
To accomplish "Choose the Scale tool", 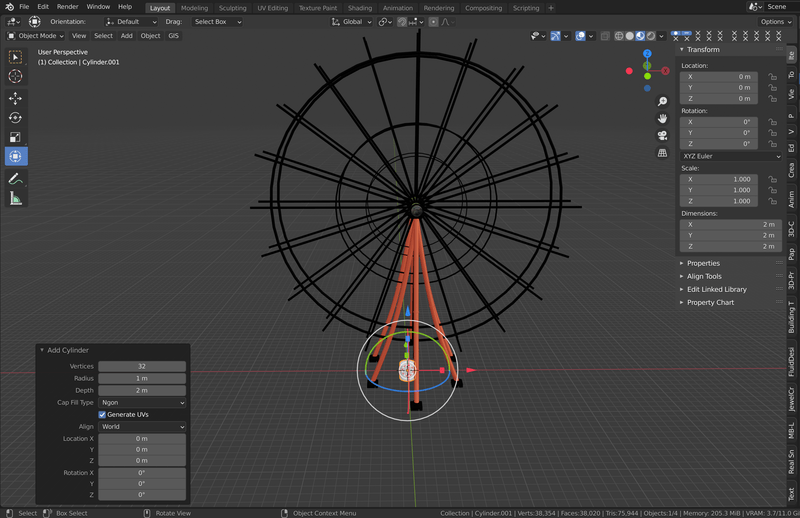I will click(15, 137).
